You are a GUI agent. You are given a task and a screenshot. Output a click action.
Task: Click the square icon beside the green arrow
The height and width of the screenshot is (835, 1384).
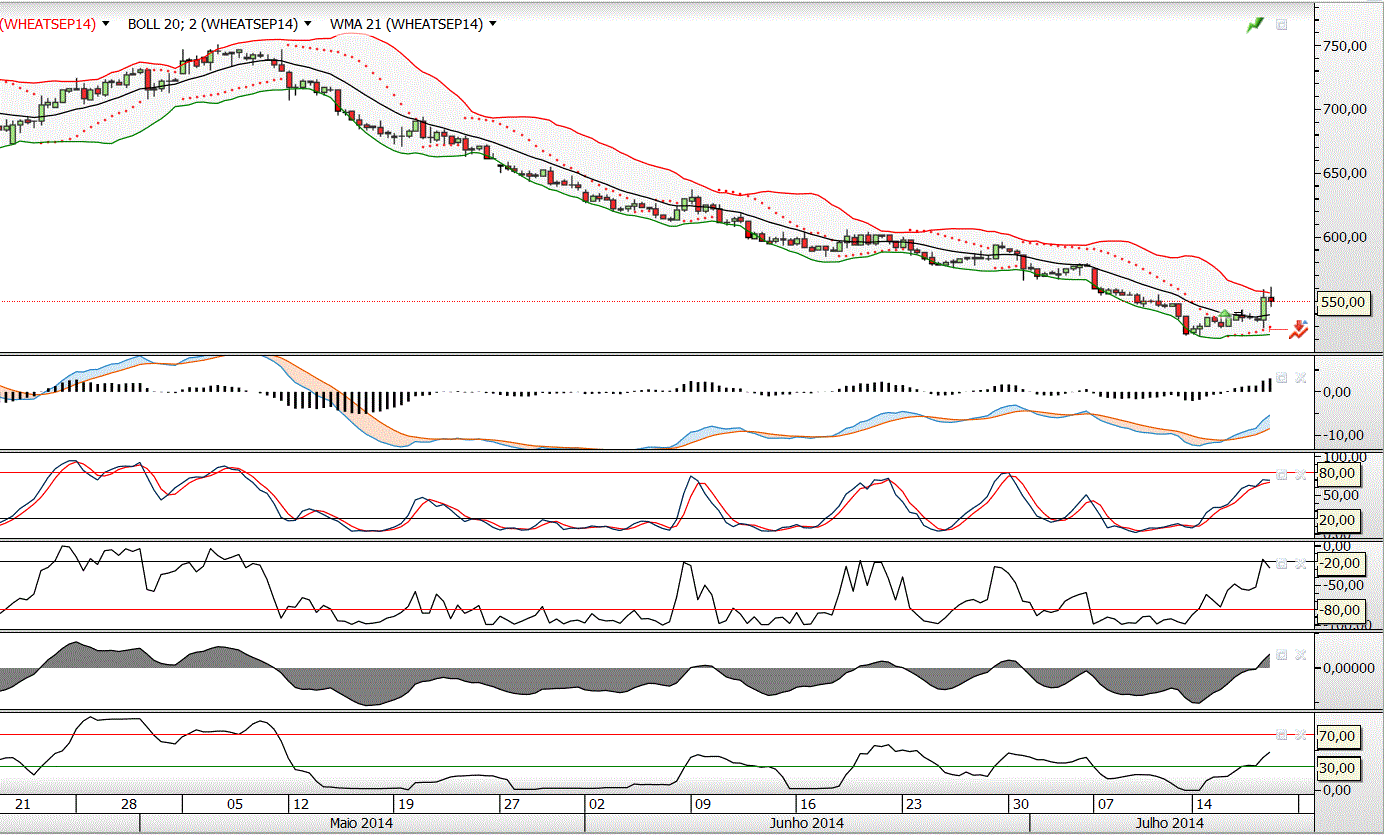1281,25
